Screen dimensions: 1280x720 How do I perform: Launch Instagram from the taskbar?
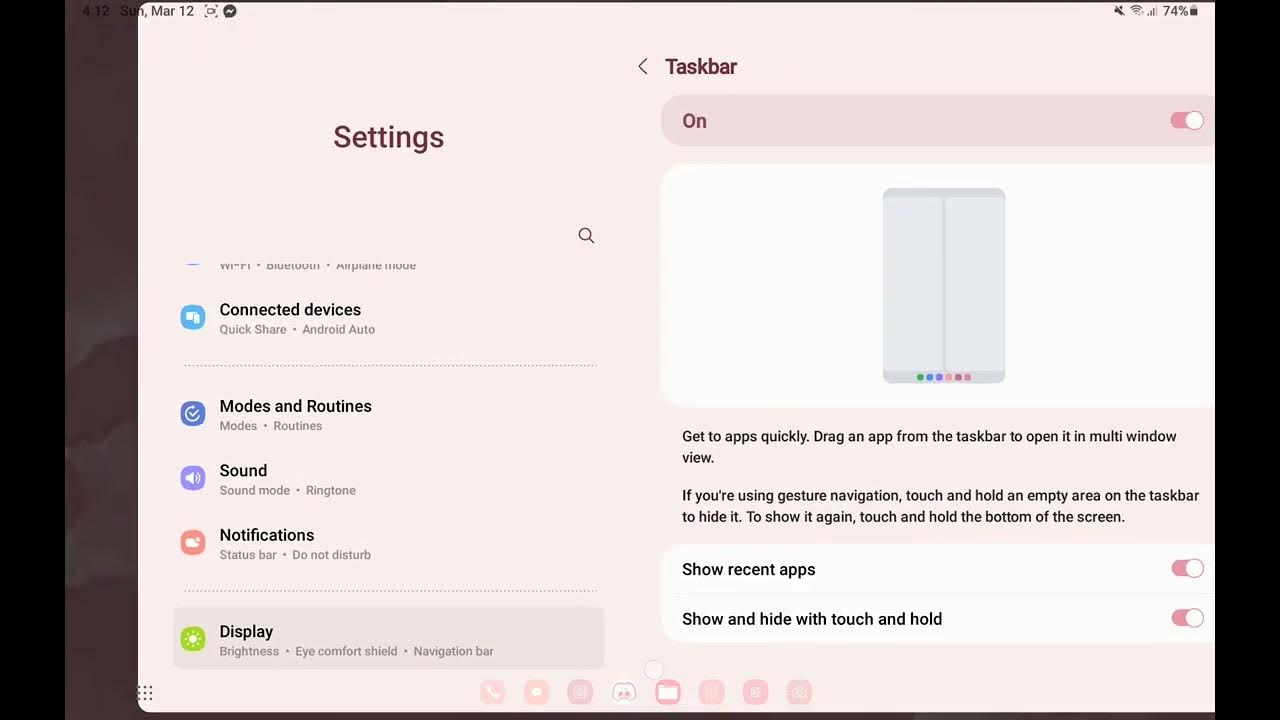point(580,692)
